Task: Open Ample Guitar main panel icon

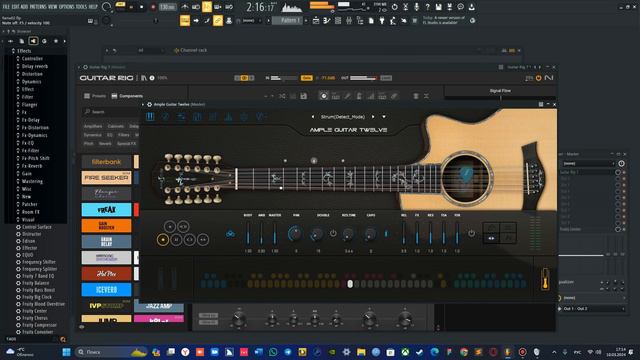Action: click(x=150, y=117)
